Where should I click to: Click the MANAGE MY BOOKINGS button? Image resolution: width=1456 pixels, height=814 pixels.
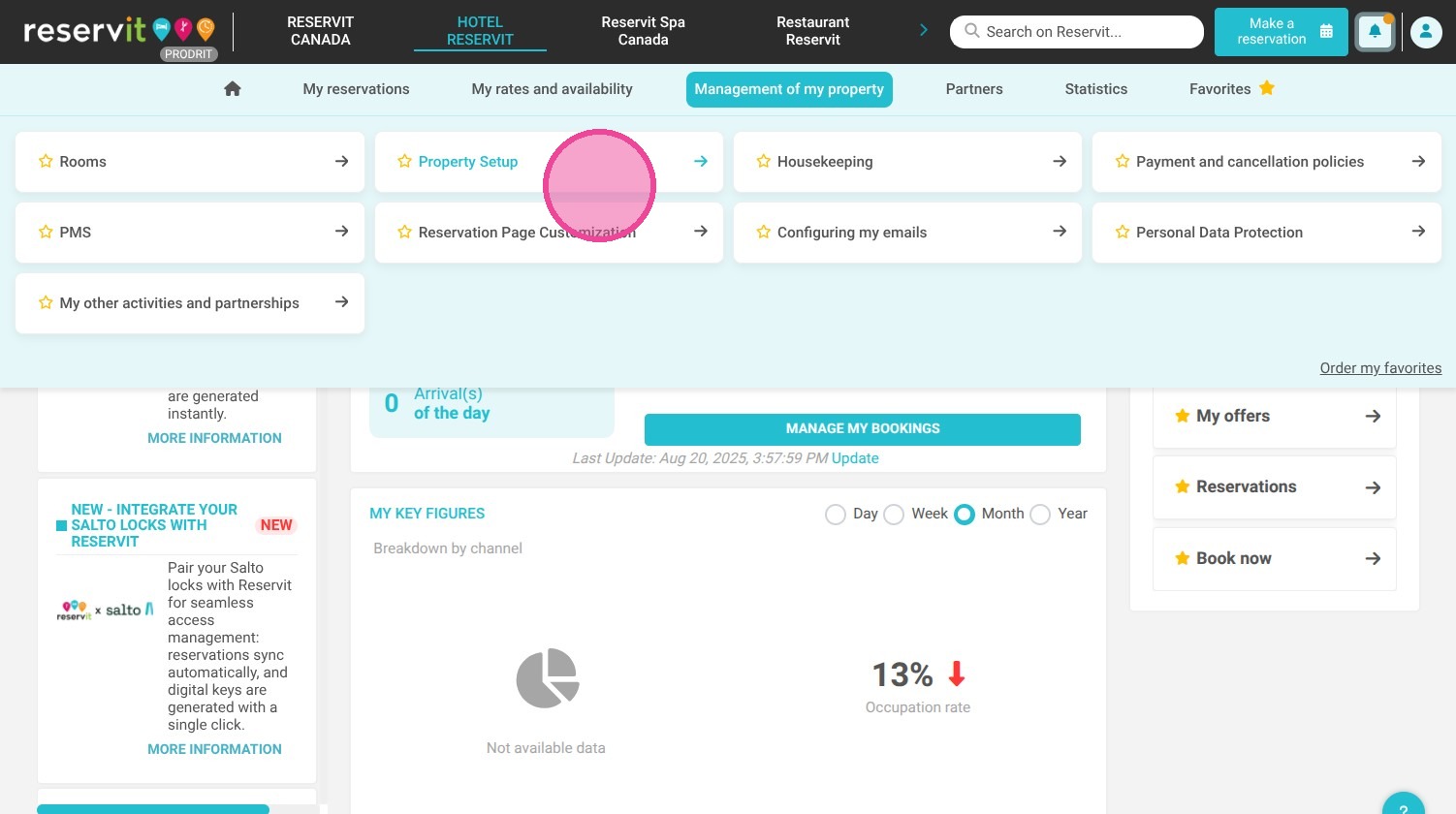[x=863, y=429]
